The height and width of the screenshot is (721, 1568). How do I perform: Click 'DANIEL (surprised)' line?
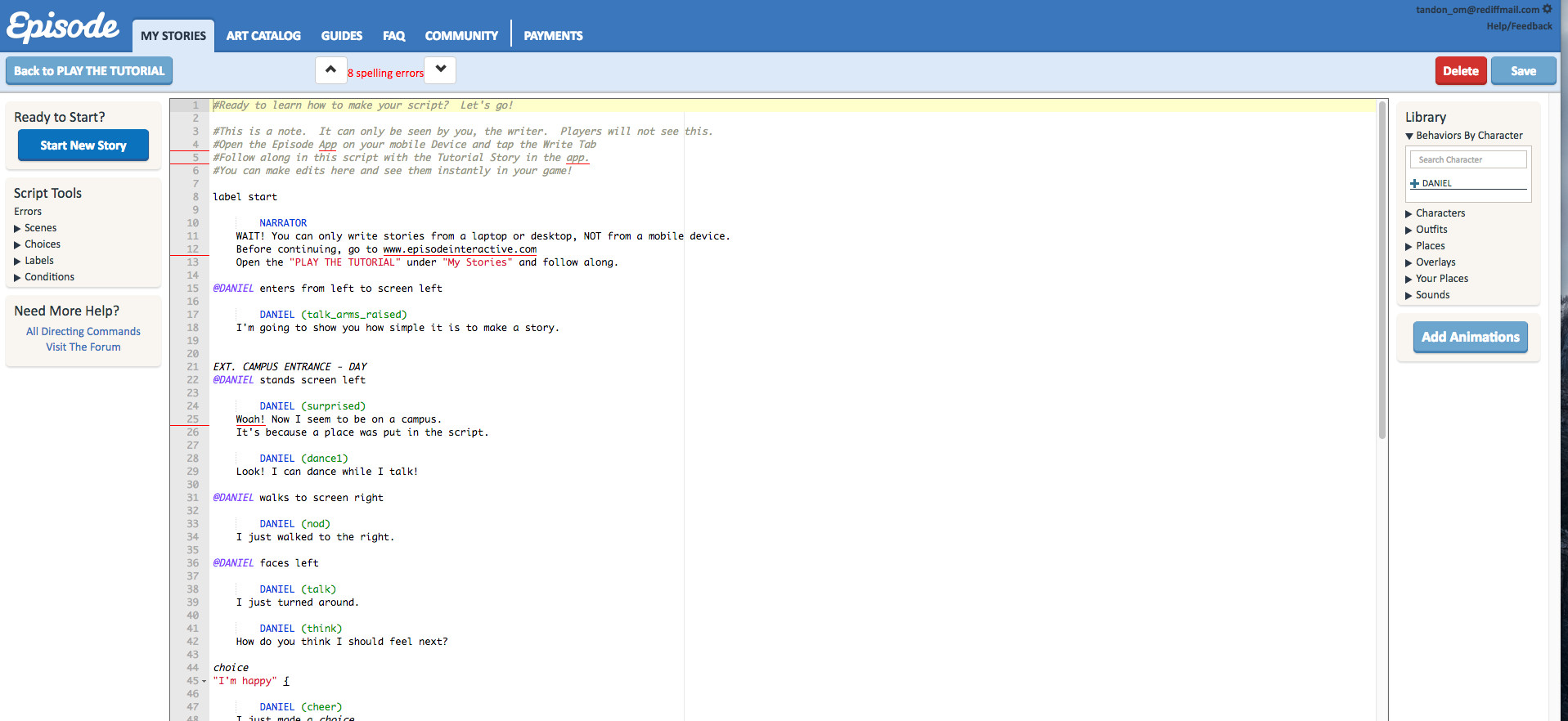pyautogui.click(x=312, y=406)
